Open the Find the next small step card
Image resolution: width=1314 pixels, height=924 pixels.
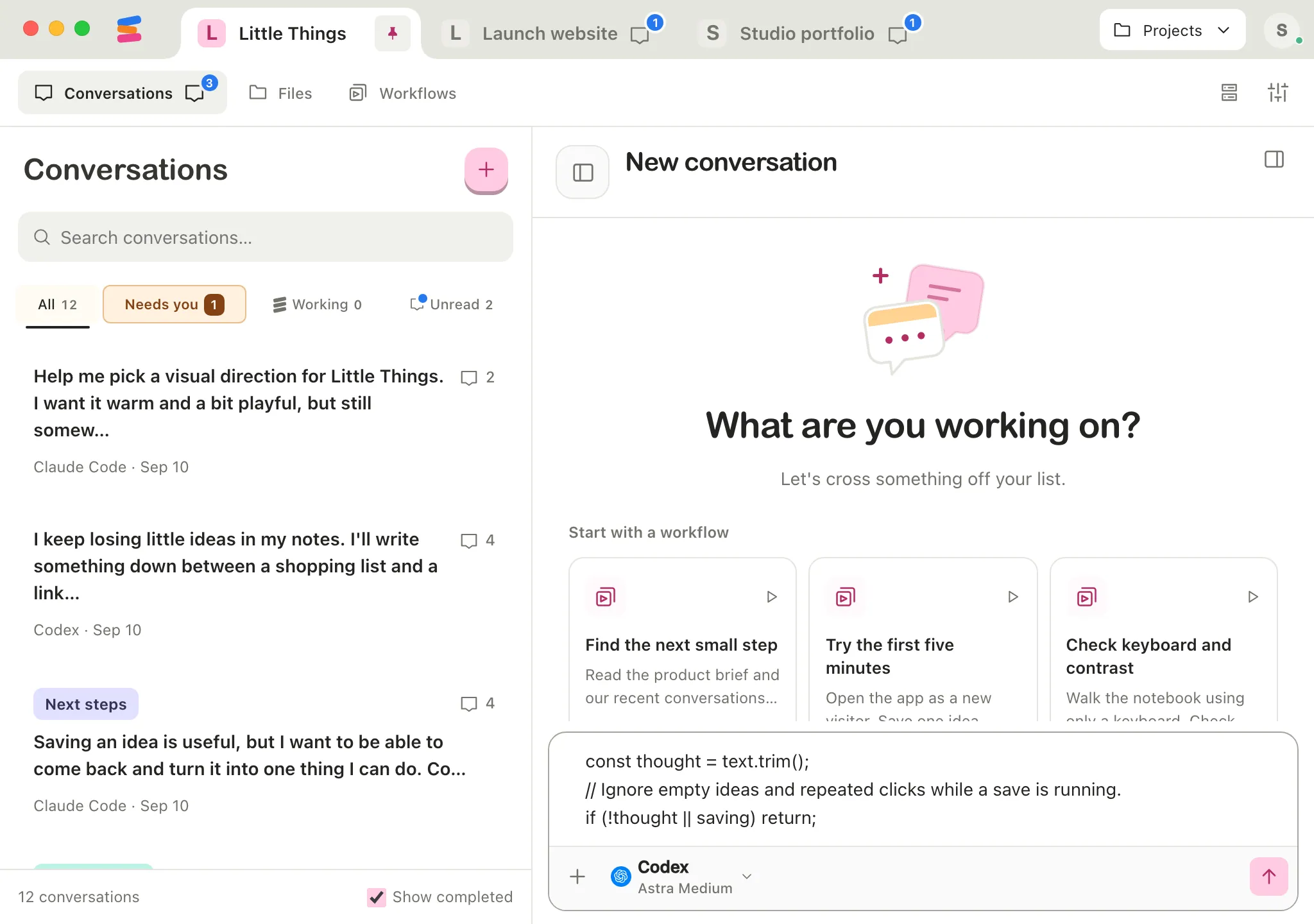[682, 639]
